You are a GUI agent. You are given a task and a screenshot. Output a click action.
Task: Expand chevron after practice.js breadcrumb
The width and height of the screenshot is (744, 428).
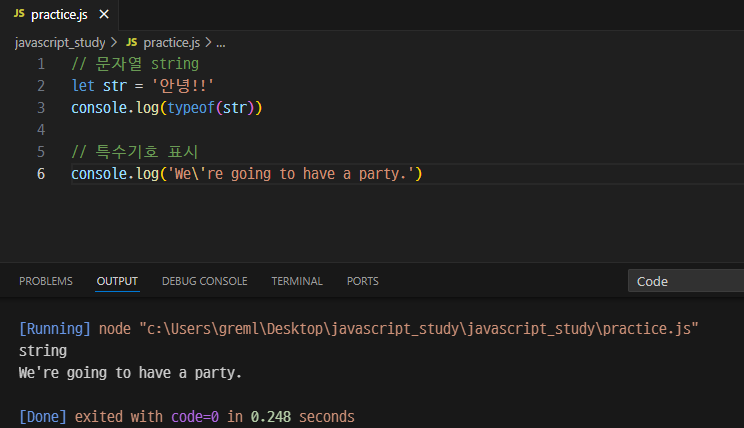click(x=208, y=43)
